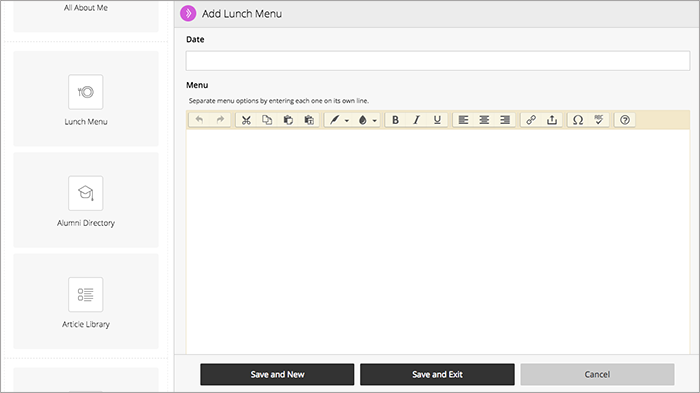Insert special character with Omega icon
Viewport: 700px width, 393px height.
(578, 120)
